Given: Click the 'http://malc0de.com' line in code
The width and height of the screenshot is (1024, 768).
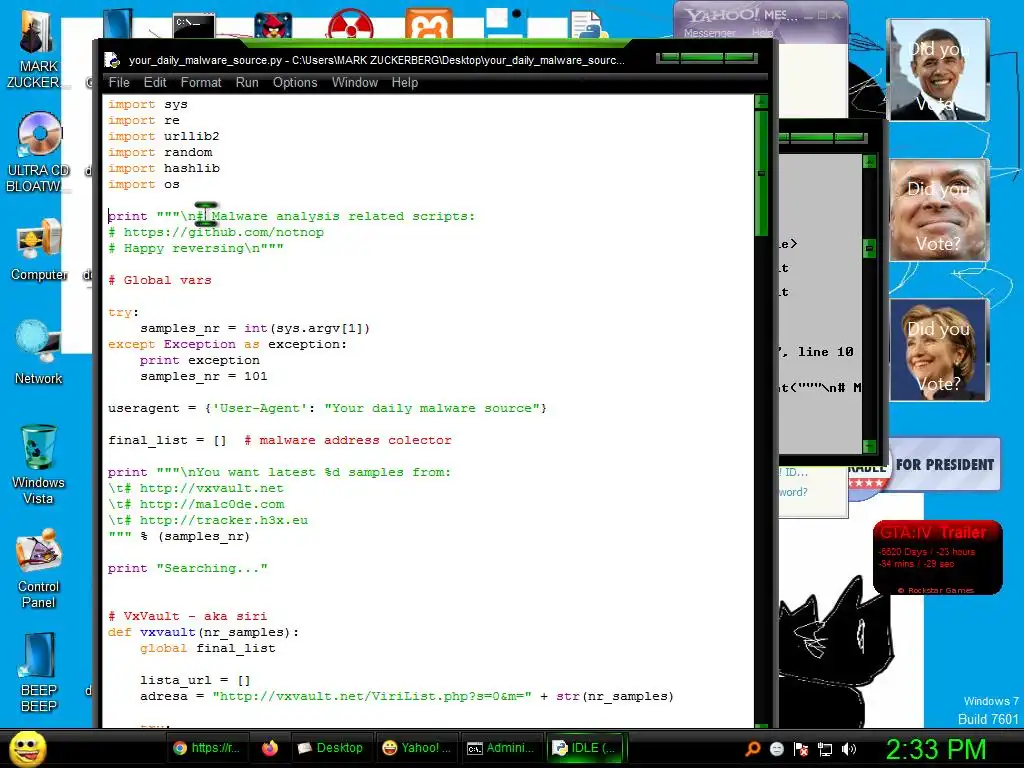Looking at the screenshot, I should [x=196, y=504].
